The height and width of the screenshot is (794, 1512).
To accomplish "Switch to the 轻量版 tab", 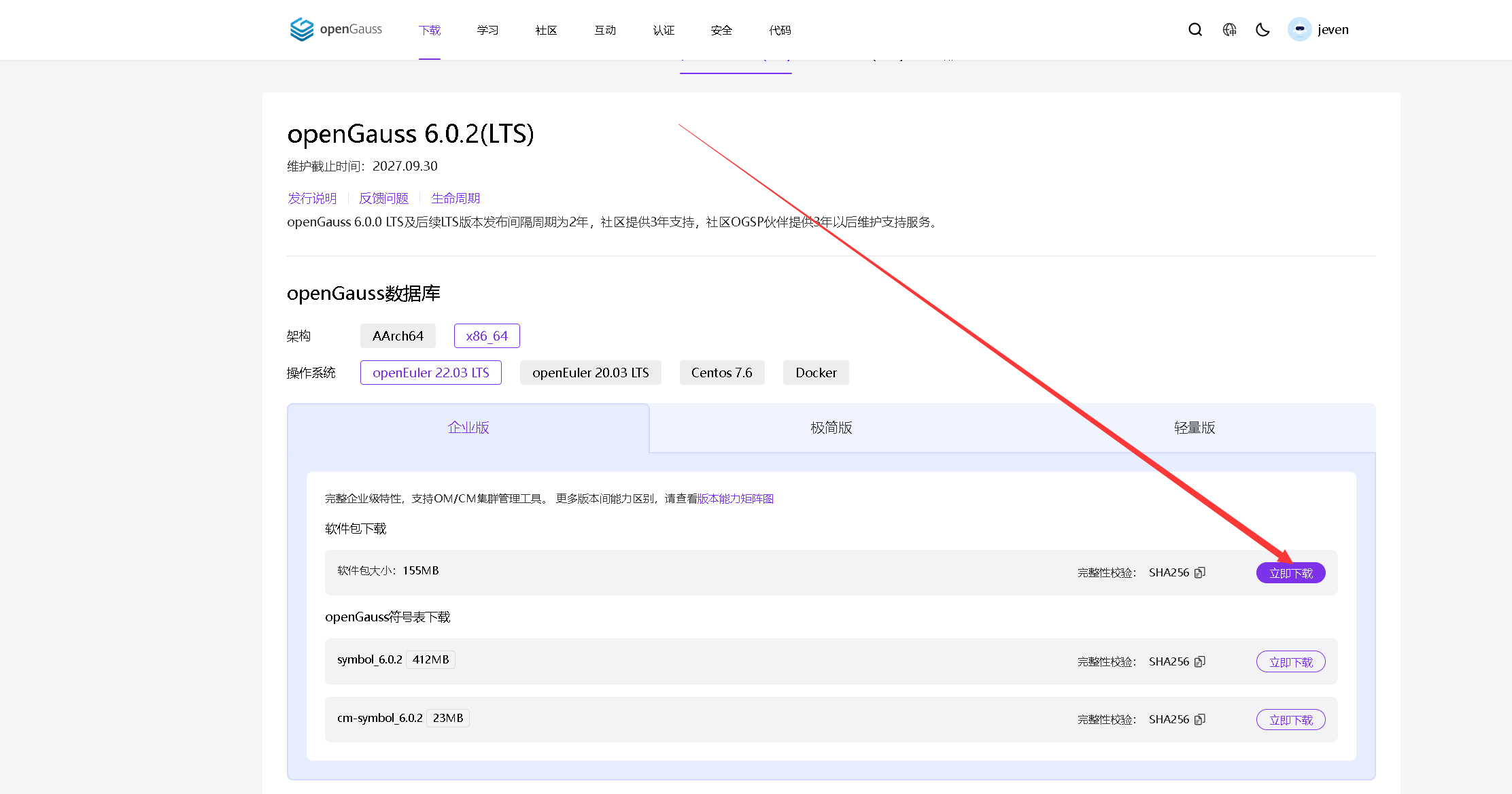I will 1195,428.
